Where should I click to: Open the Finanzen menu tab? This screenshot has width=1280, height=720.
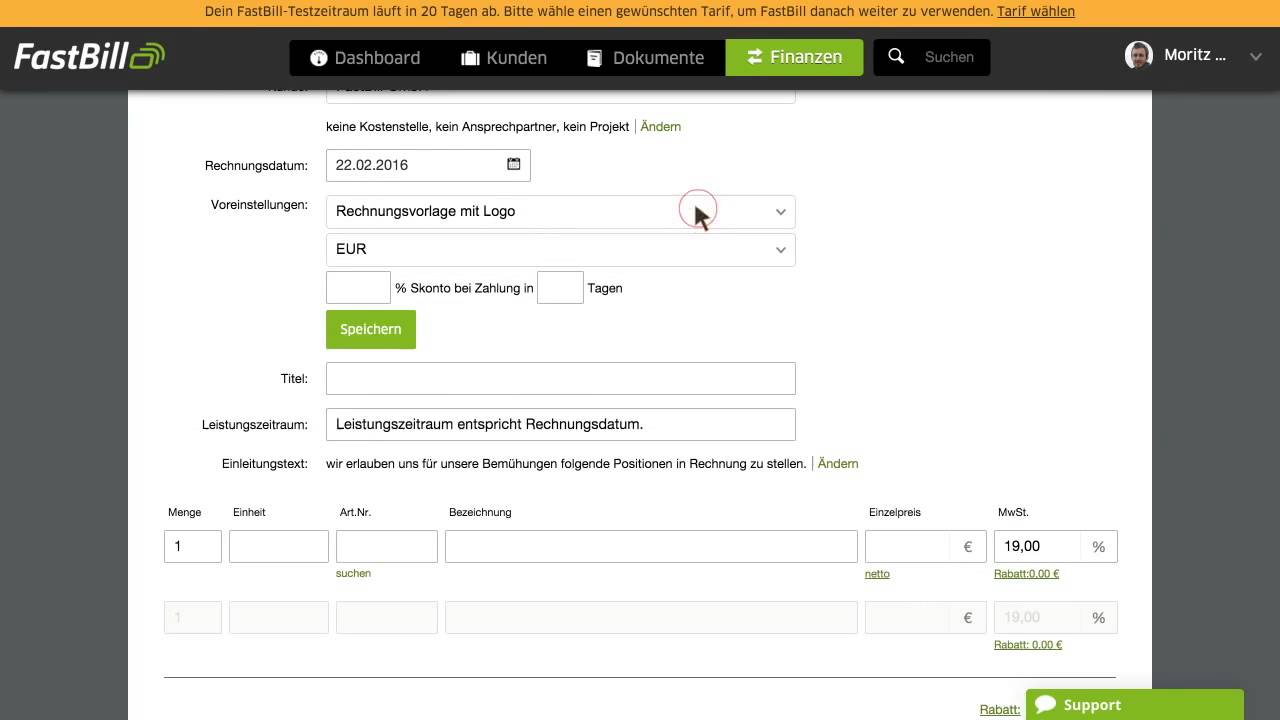click(x=794, y=57)
